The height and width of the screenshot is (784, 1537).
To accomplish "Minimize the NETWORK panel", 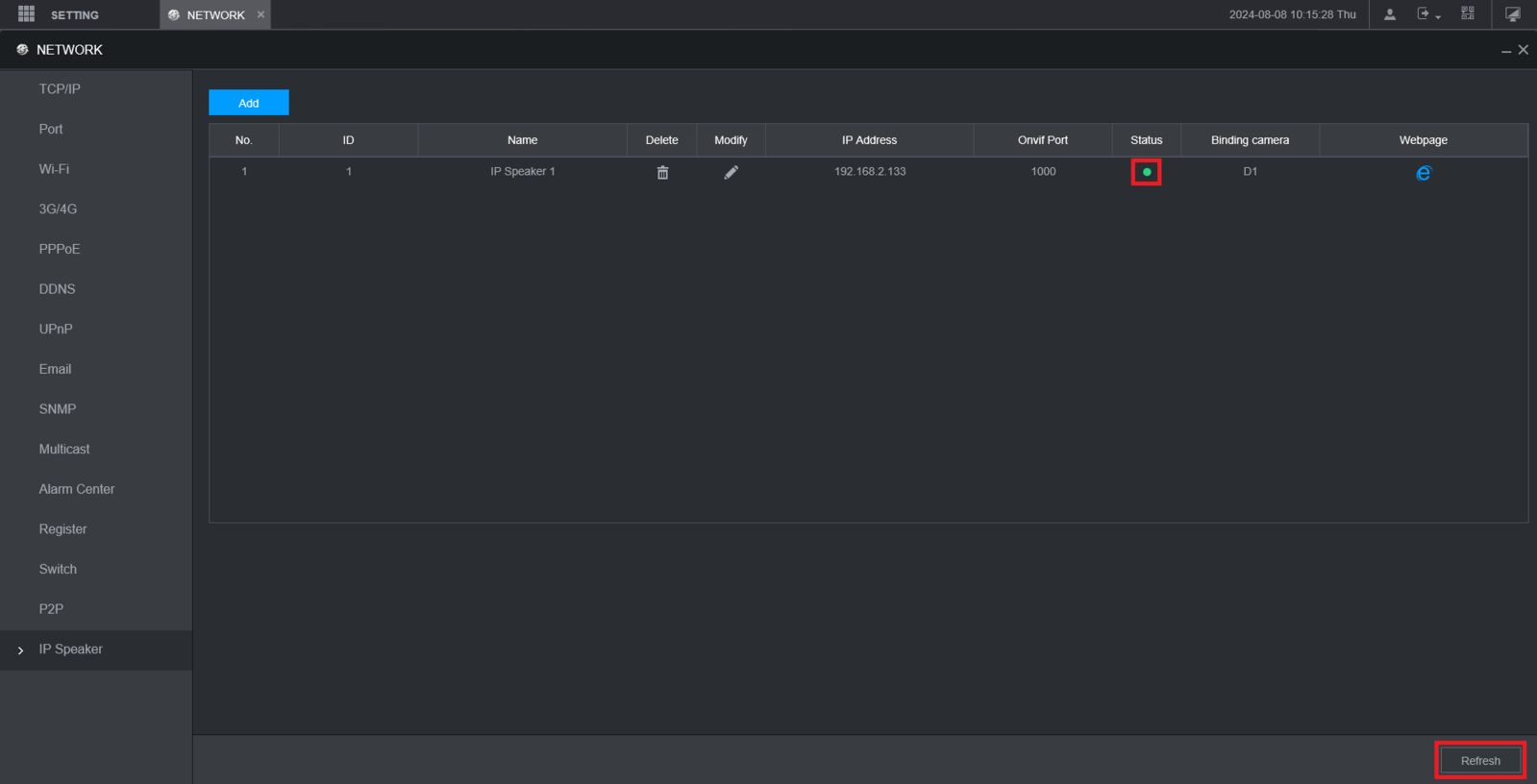I will click(x=1506, y=51).
